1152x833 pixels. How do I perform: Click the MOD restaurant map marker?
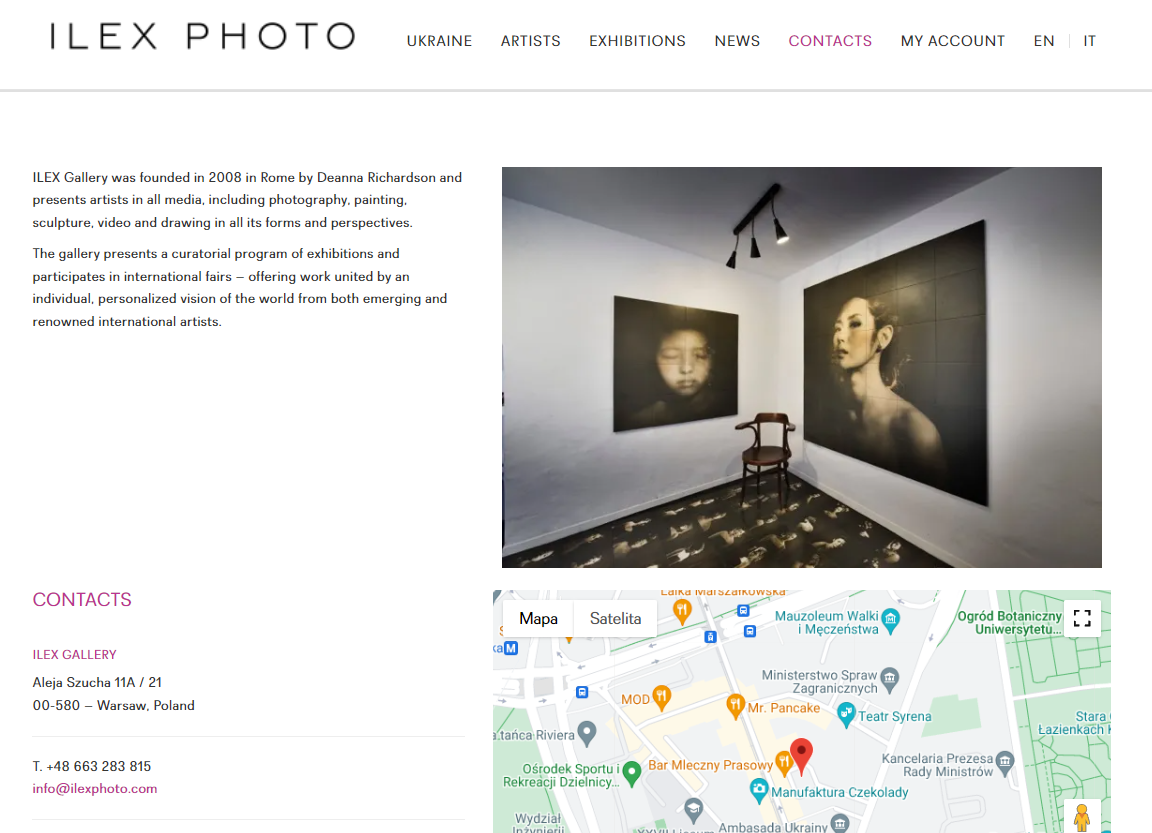662,697
